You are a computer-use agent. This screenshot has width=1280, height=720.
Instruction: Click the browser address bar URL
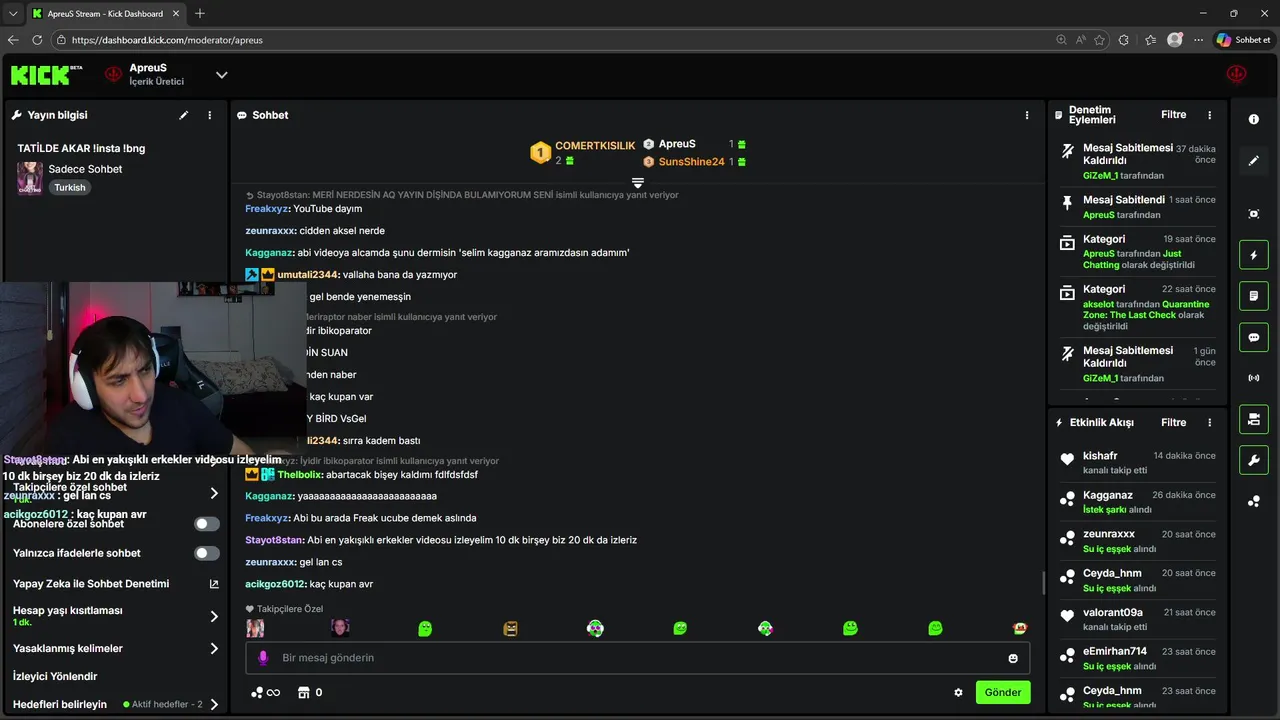(x=167, y=40)
